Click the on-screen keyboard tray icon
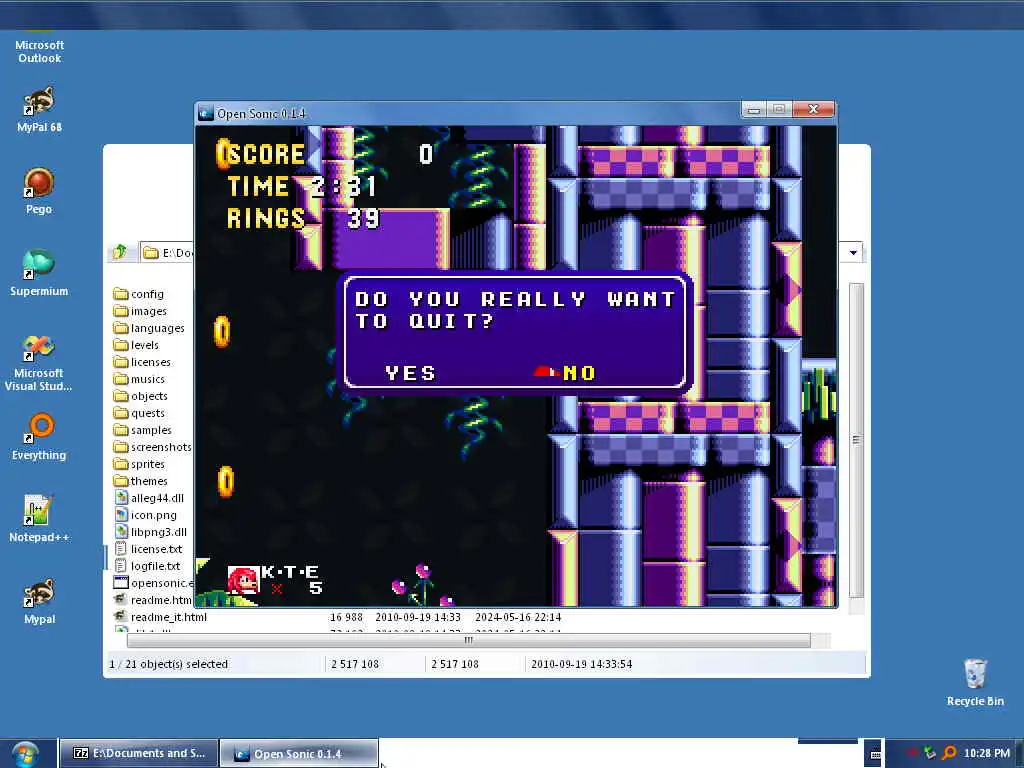 (x=874, y=753)
